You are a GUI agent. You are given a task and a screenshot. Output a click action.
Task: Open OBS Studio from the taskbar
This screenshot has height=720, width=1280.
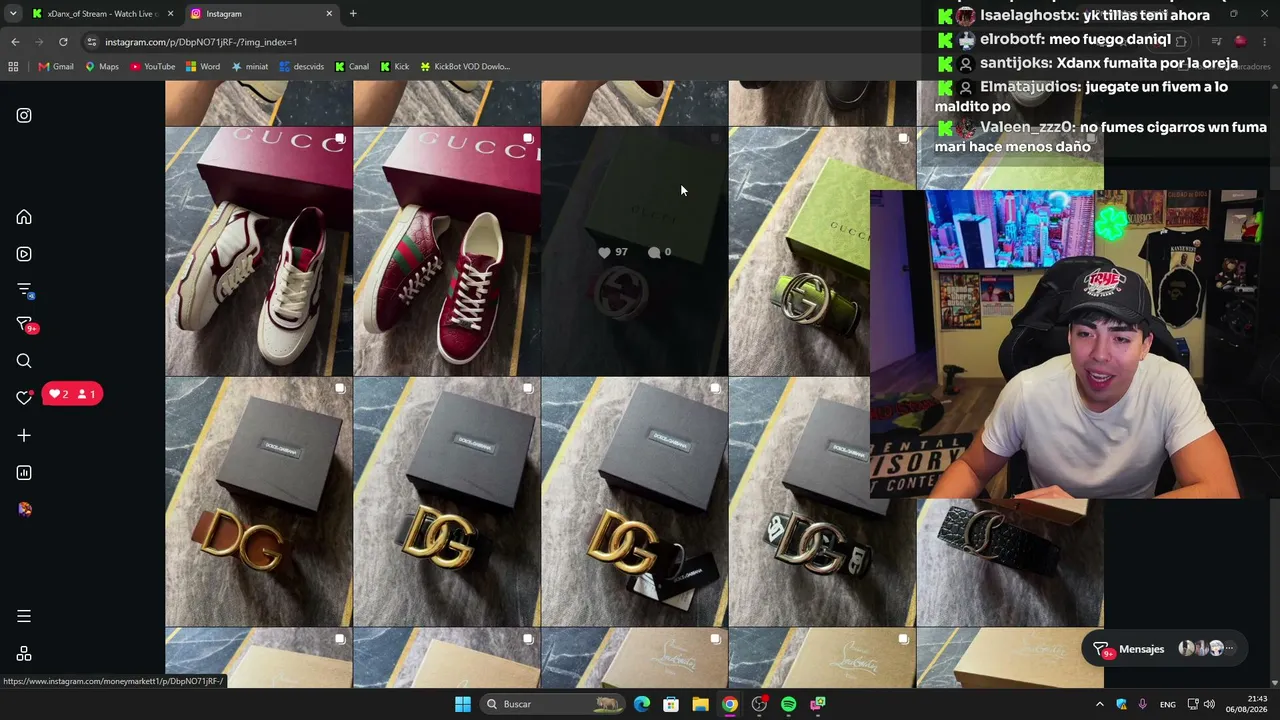point(759,704)
